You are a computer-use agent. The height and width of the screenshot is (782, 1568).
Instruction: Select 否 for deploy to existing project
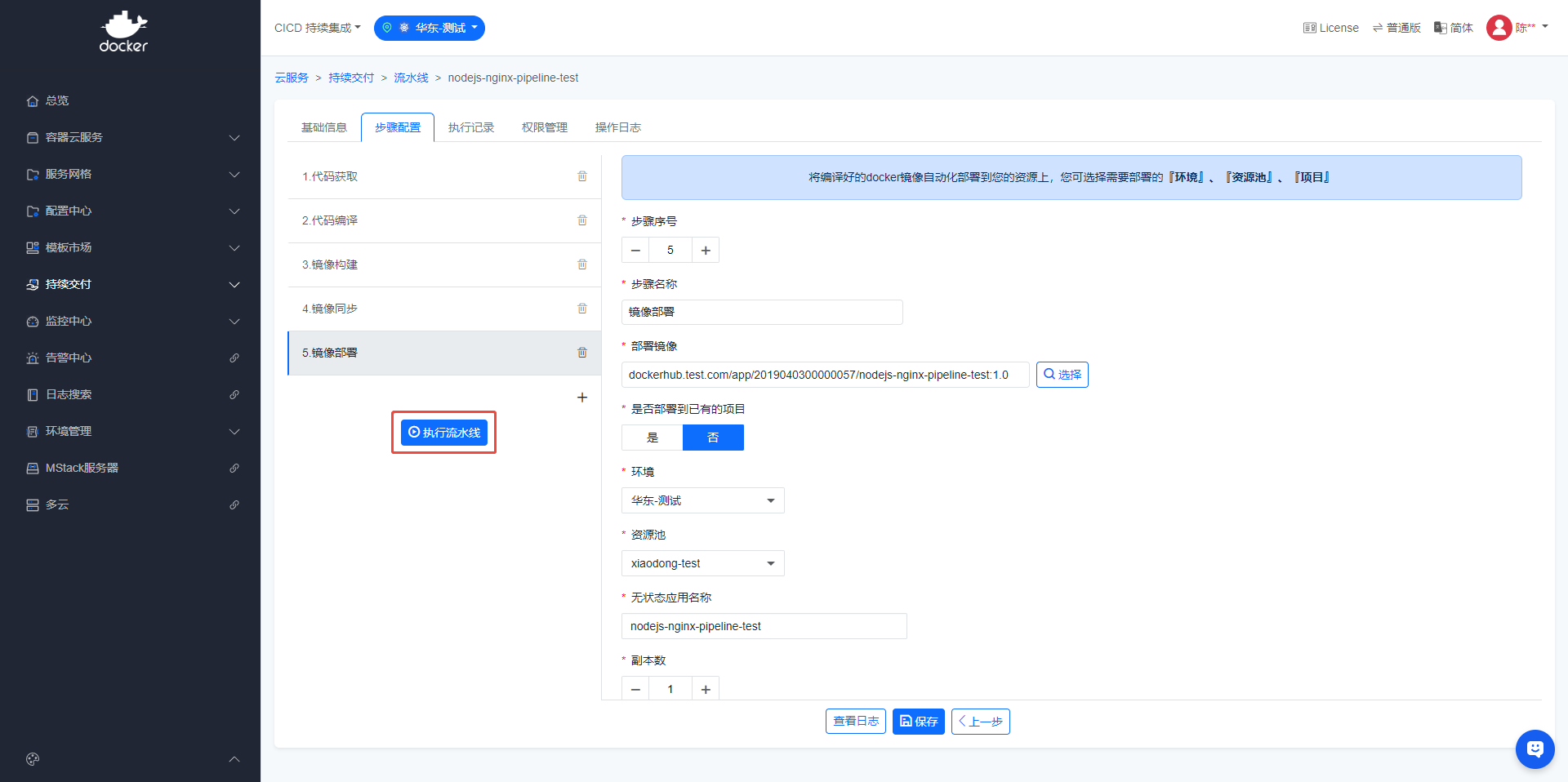[713, 438]
